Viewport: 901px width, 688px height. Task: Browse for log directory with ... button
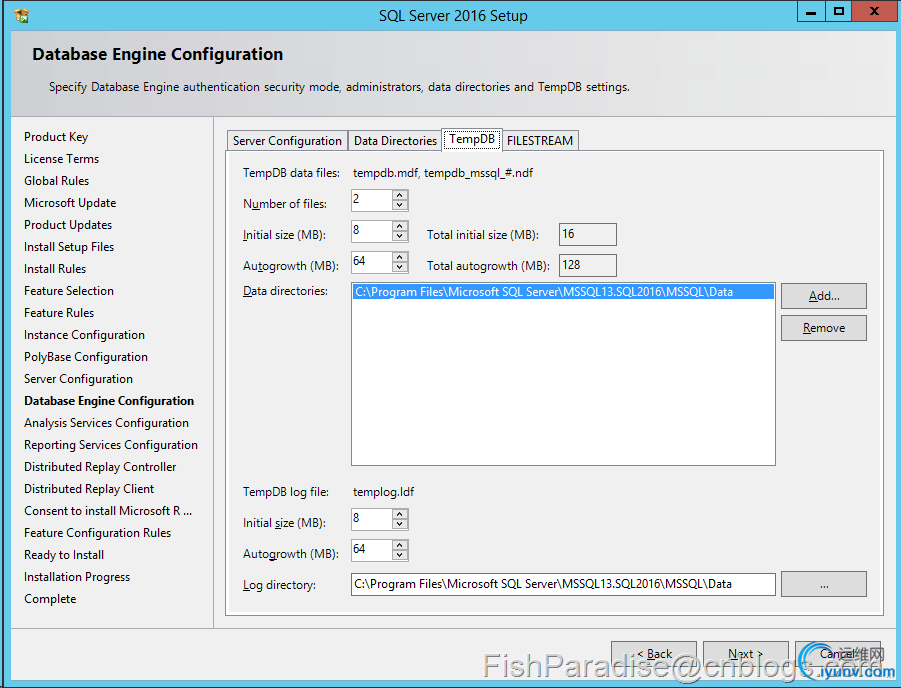click(x=824, y=585)
